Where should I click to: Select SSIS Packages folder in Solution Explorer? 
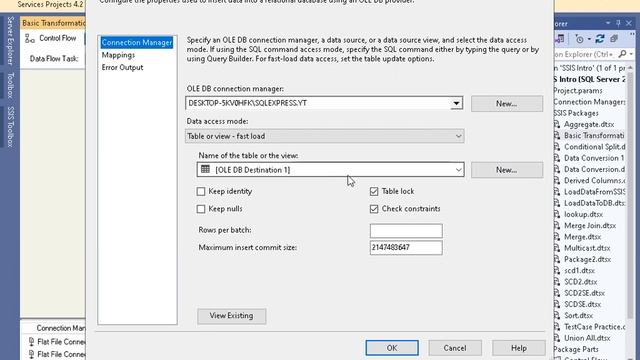pos(576,113)
